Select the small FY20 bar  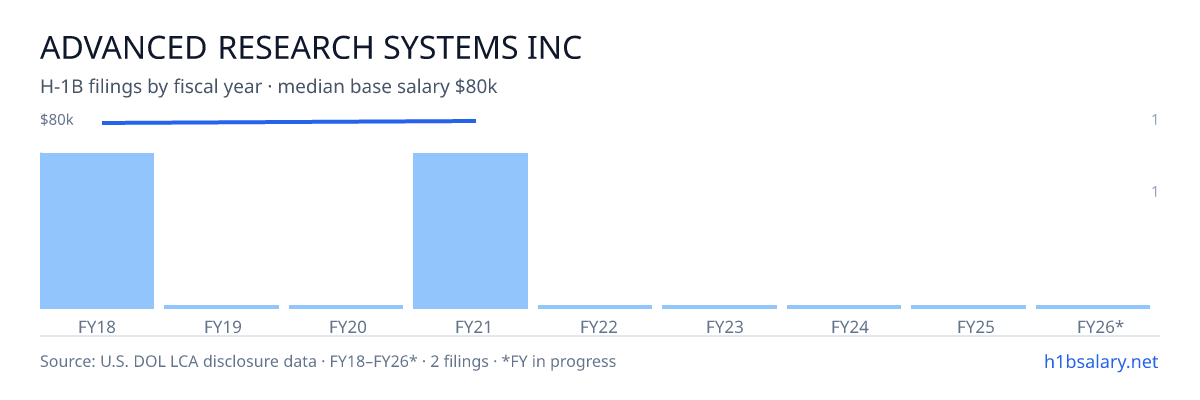pos(346,307)
